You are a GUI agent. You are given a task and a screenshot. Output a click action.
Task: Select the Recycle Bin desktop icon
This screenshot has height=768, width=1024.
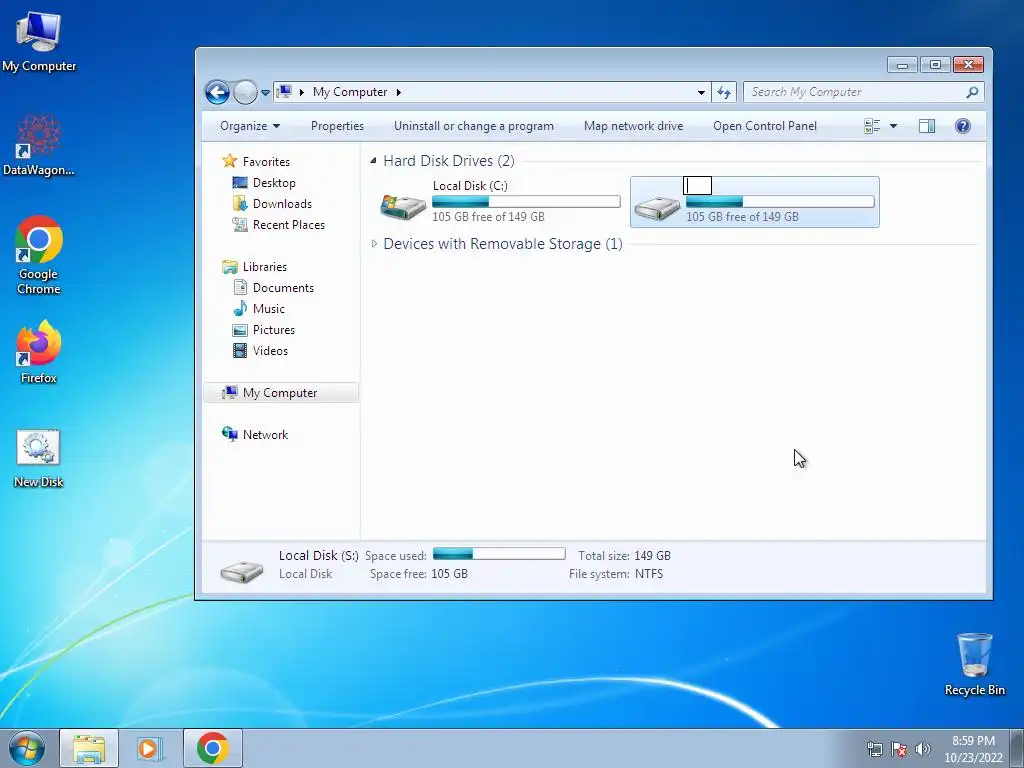pos(974,664)
